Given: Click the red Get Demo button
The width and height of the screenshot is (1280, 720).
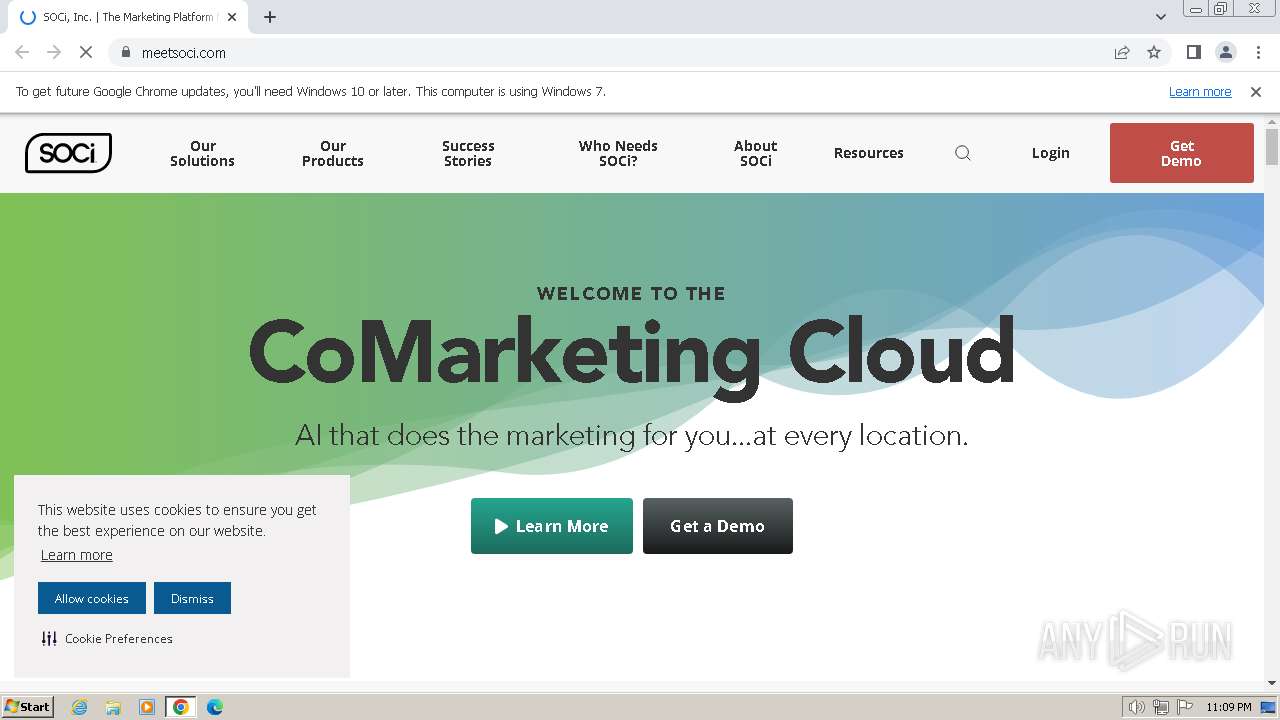Looking at the screenshot, I should 1181,153.
